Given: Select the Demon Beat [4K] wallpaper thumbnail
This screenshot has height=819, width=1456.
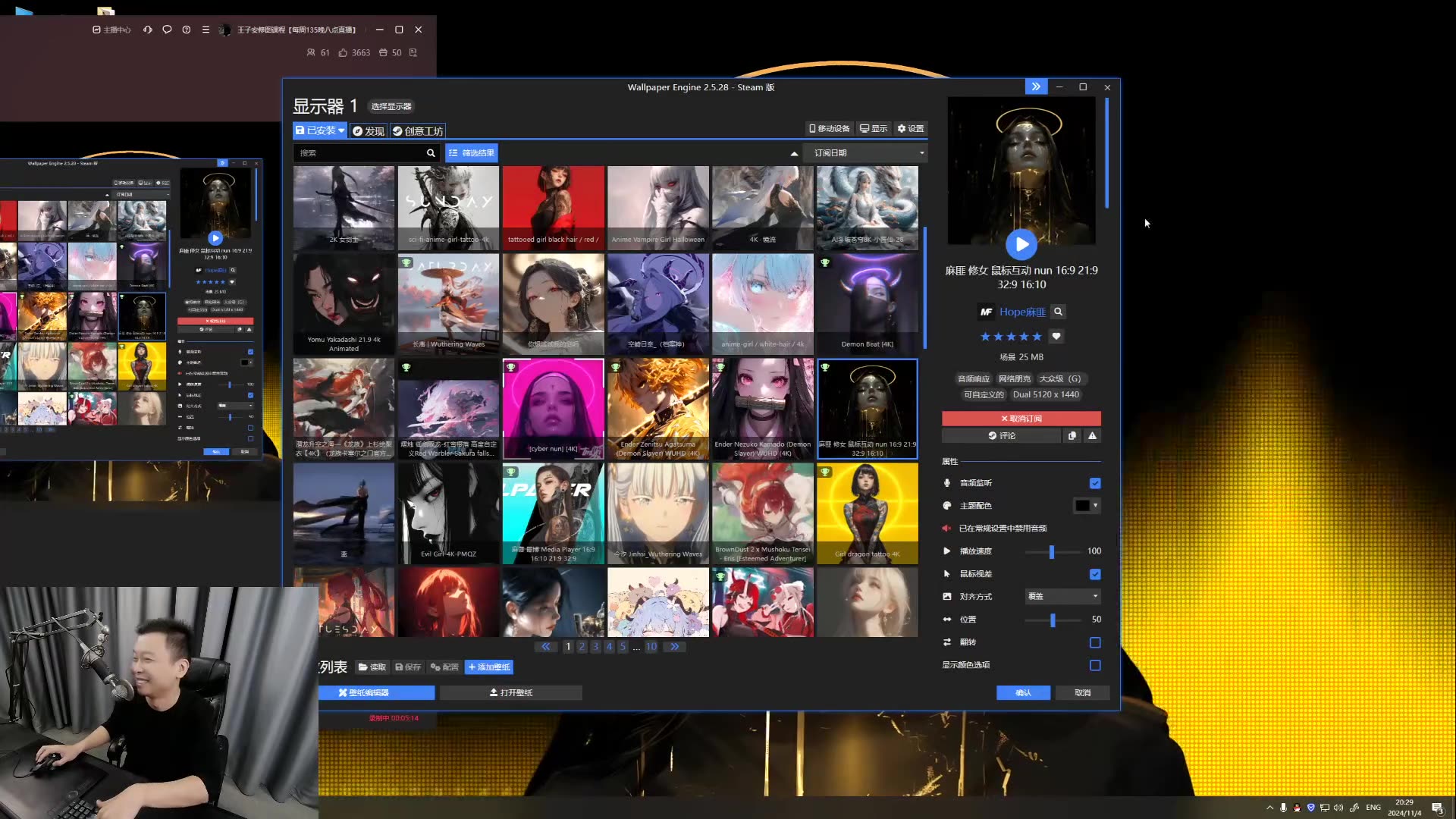Looking at the screenshot, I should [868, 304].
